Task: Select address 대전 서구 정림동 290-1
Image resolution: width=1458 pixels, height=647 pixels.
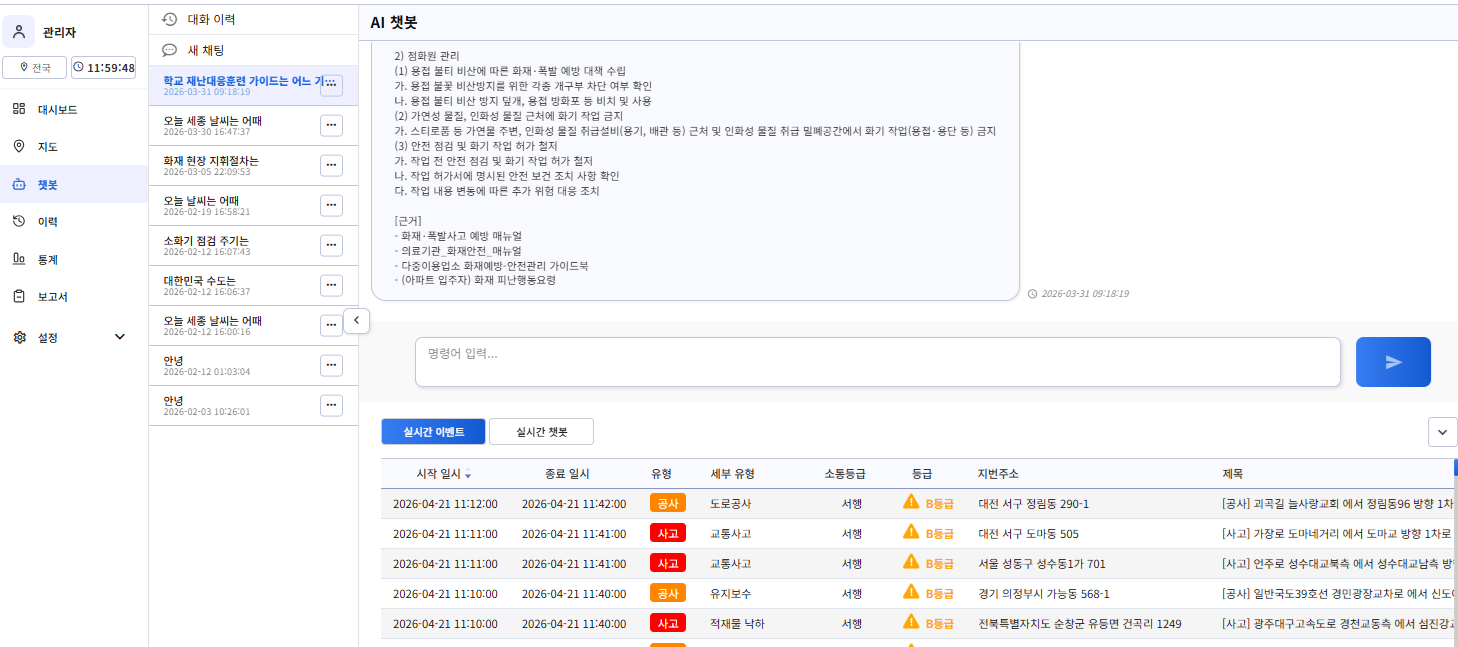Action: (x=1034, y=504)
